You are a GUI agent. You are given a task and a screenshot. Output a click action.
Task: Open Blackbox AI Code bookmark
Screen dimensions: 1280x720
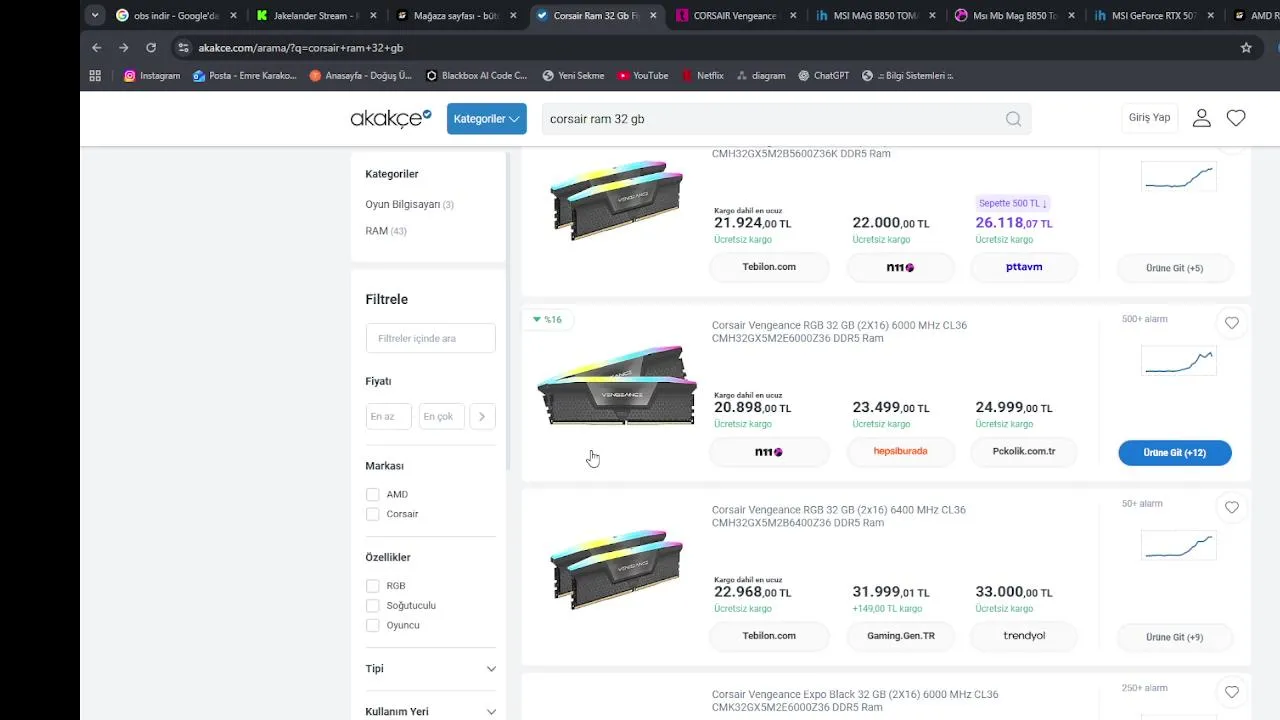pos(477,75)
